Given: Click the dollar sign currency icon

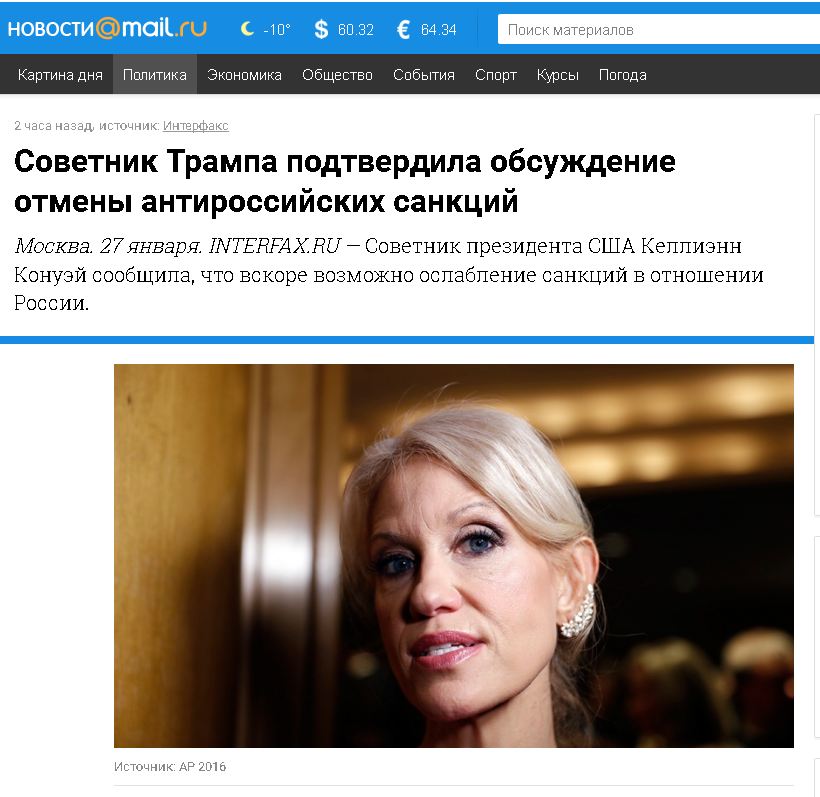Looking at the screenshot, I should point(321,29).
